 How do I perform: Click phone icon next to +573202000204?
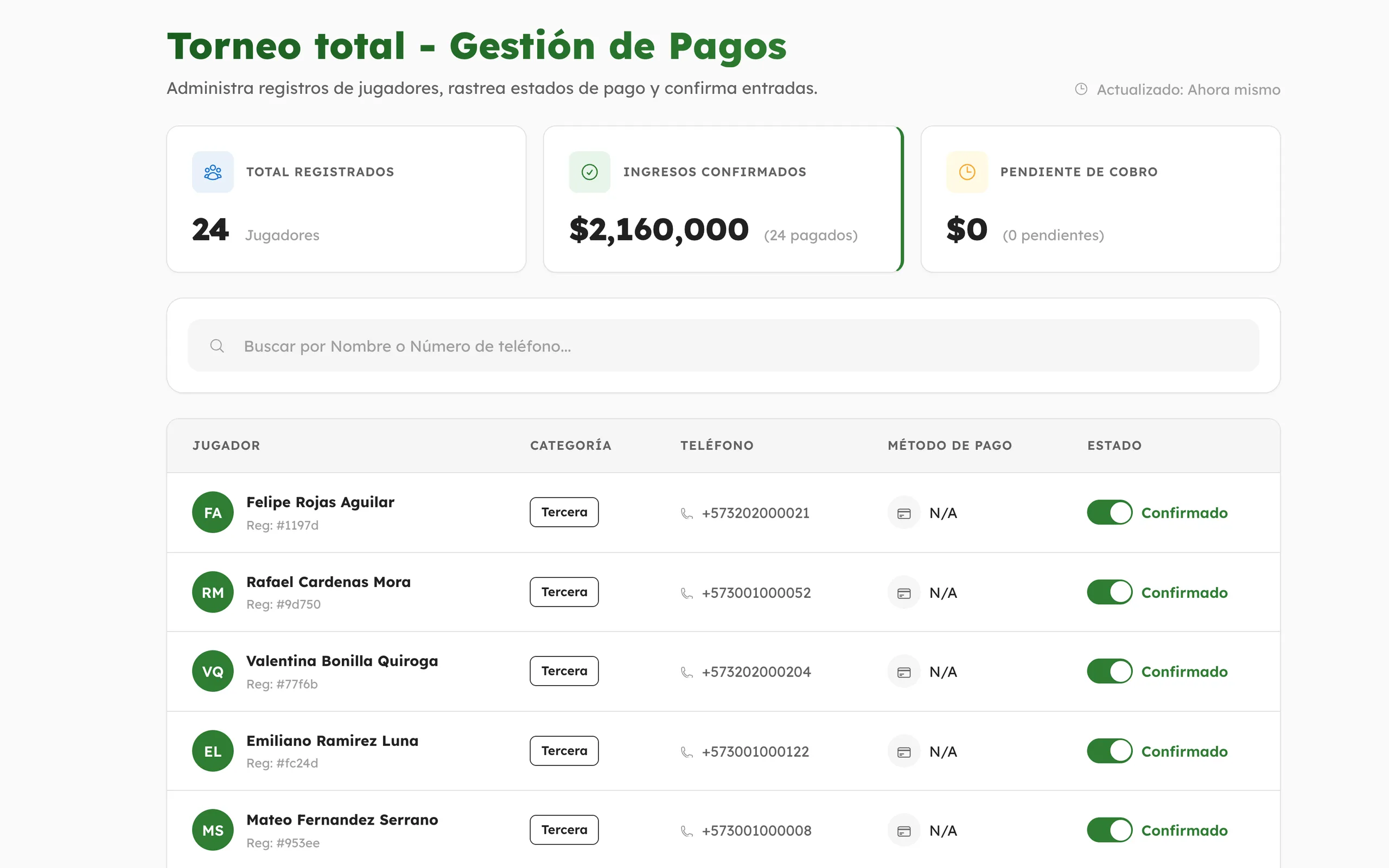(686, 672)
